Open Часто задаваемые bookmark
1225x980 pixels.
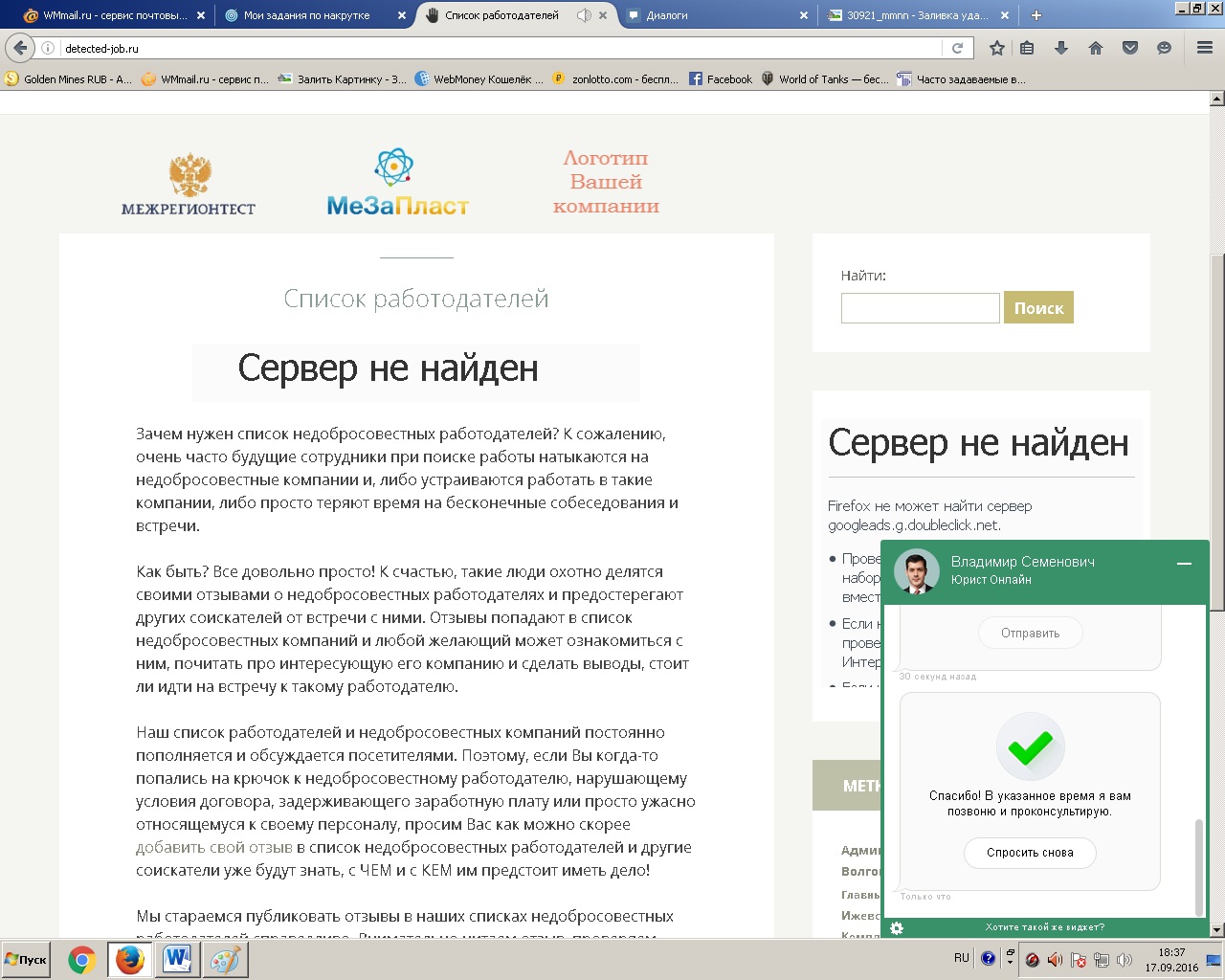tap(961, 79)
